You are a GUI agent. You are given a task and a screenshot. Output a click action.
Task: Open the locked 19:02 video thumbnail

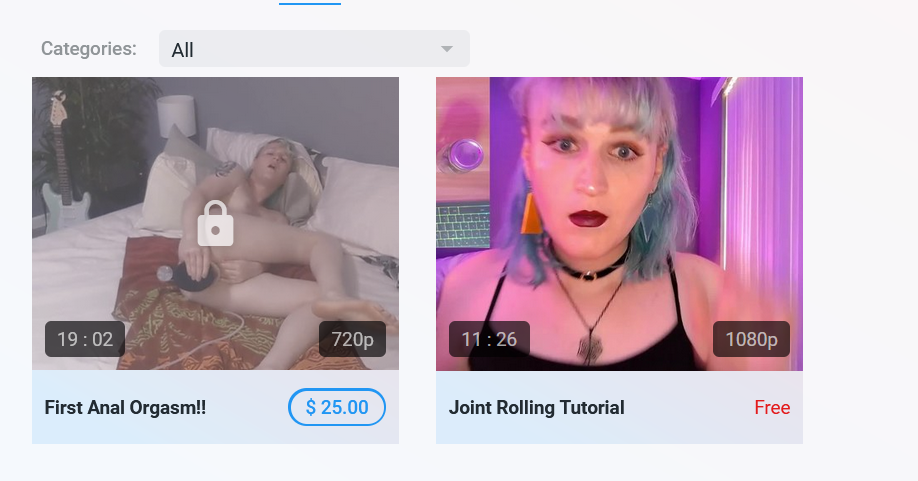click(x=215, y=224)
